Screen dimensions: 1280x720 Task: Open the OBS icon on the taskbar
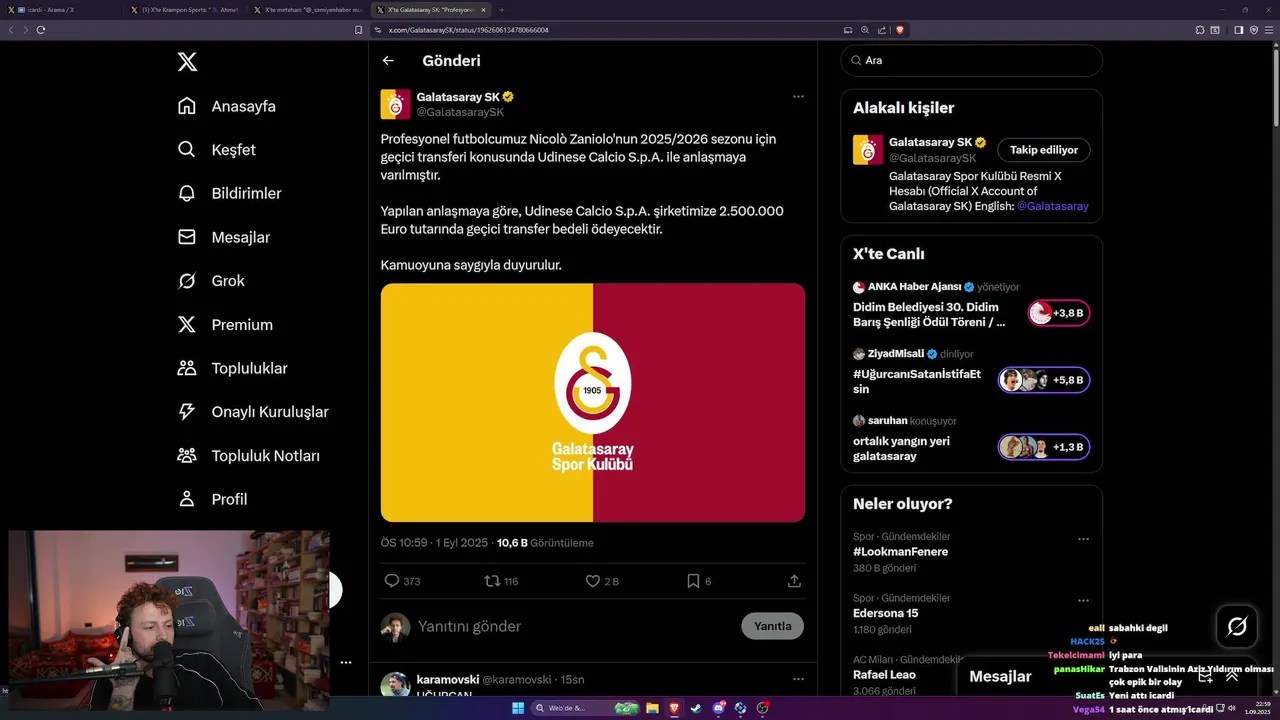pos(762,708)
